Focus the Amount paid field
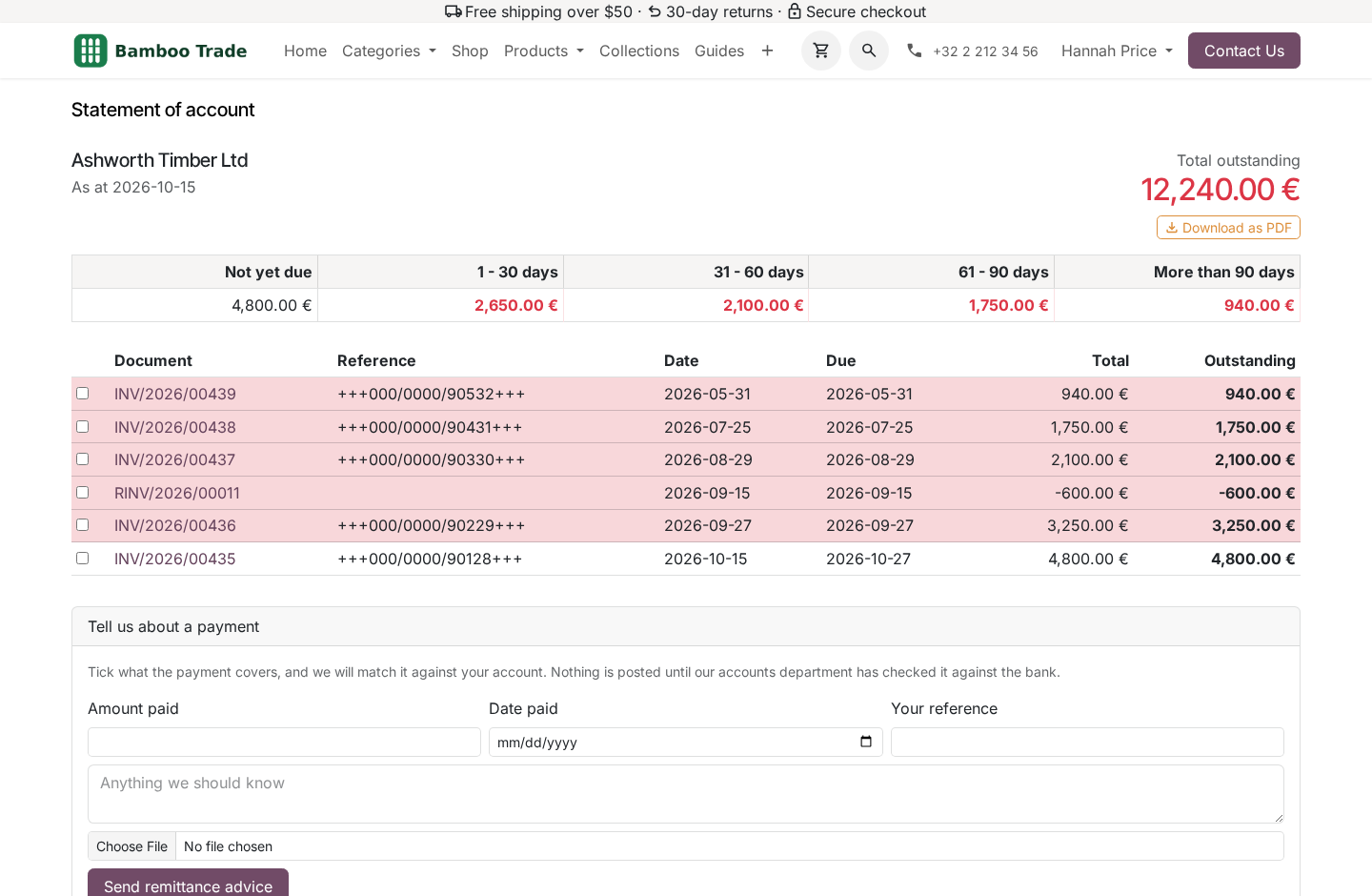Image resolution: width=1372 pixels, height=896 pixels. coord(284,742)
